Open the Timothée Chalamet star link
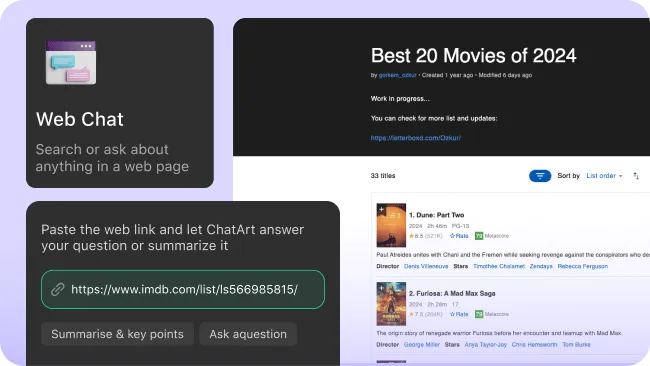Screen dimensions: 650x366 pyautogui.click(x=499, y=266)
